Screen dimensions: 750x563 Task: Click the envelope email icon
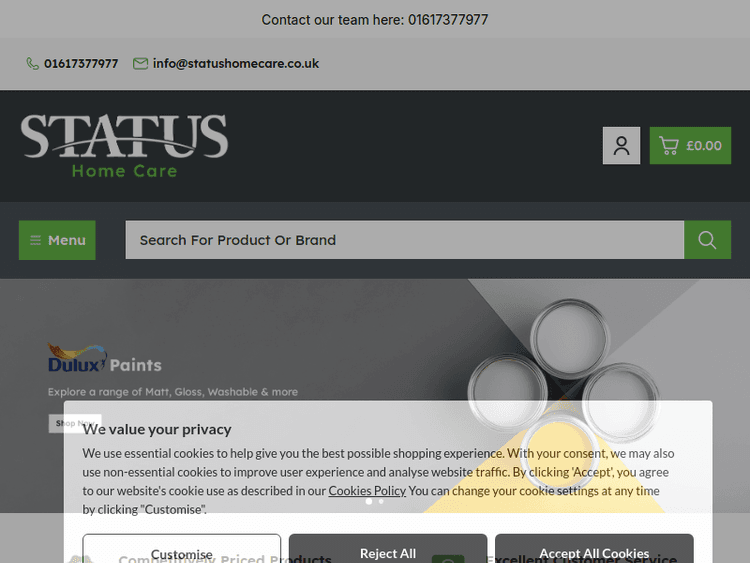tap(140, 64)
